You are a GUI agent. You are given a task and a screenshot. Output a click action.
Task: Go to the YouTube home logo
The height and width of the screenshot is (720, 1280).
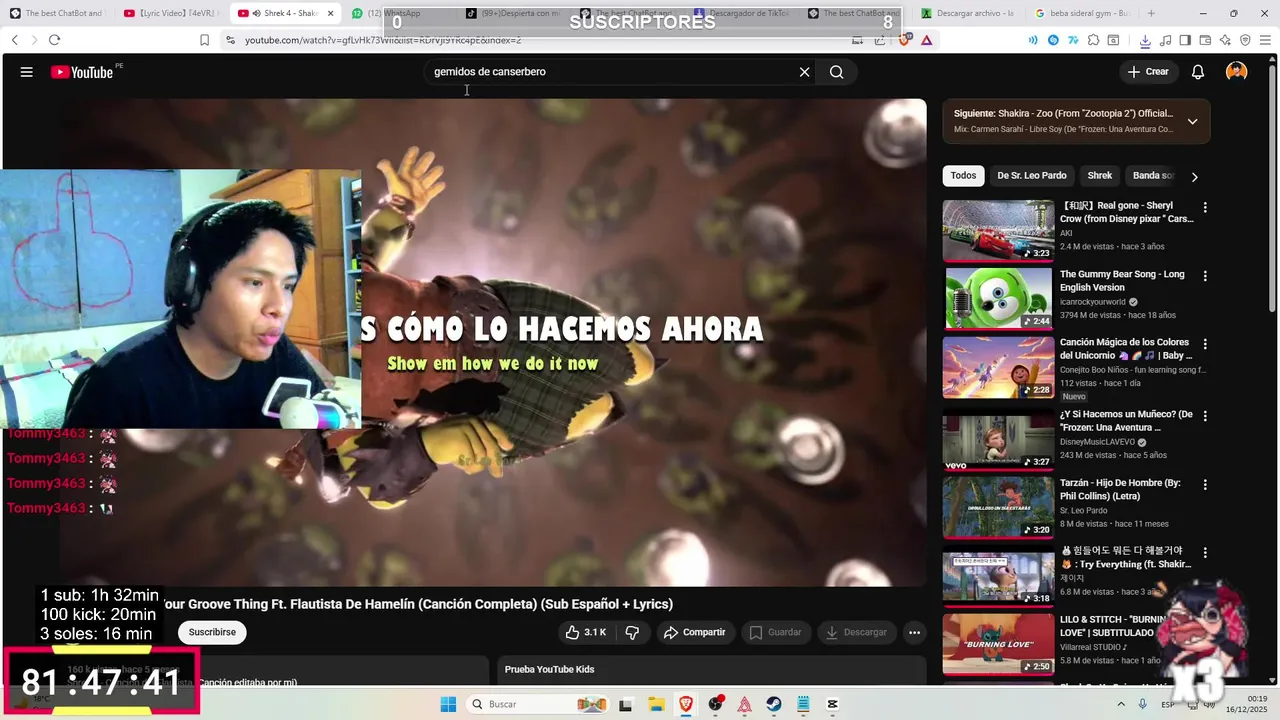82,72
